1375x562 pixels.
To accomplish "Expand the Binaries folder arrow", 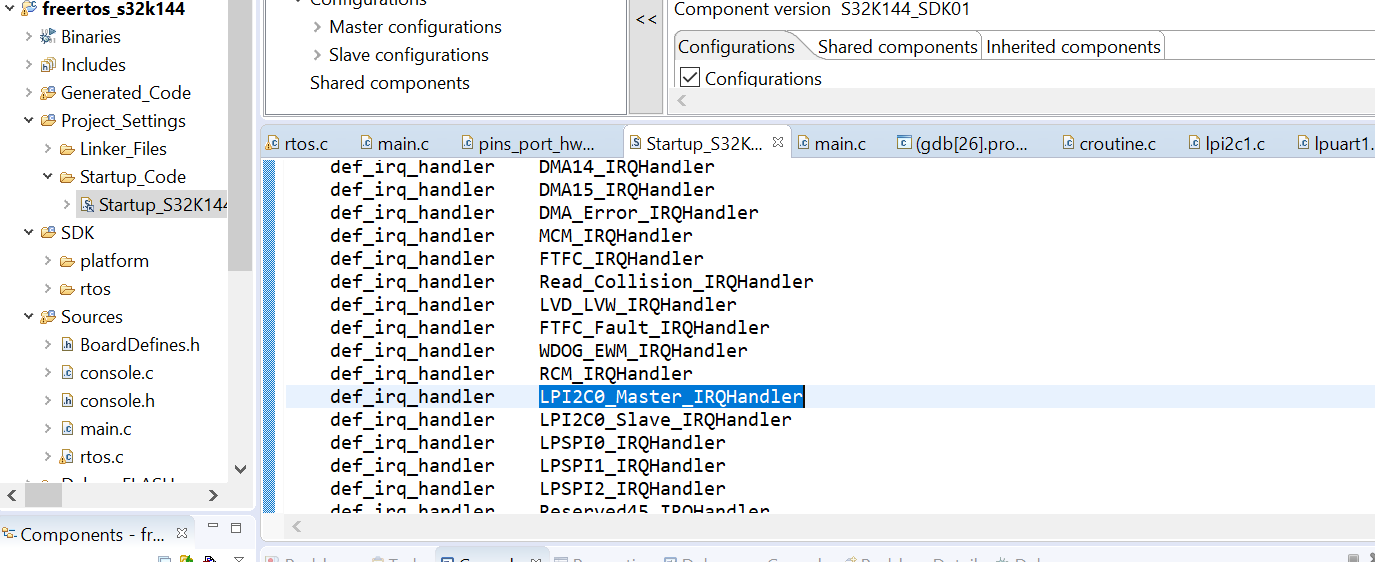I will click(28, 37).
